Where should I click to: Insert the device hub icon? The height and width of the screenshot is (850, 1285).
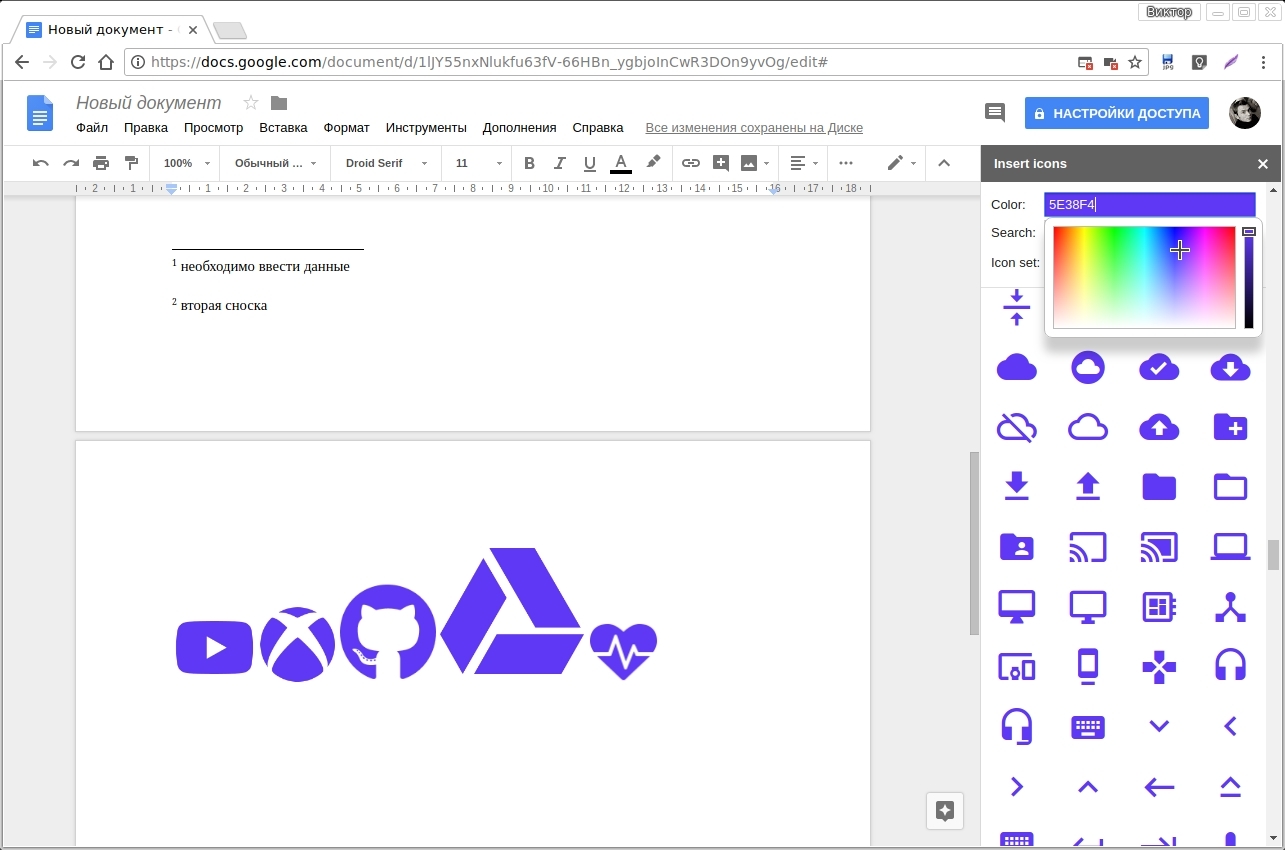click(1230, 606)
